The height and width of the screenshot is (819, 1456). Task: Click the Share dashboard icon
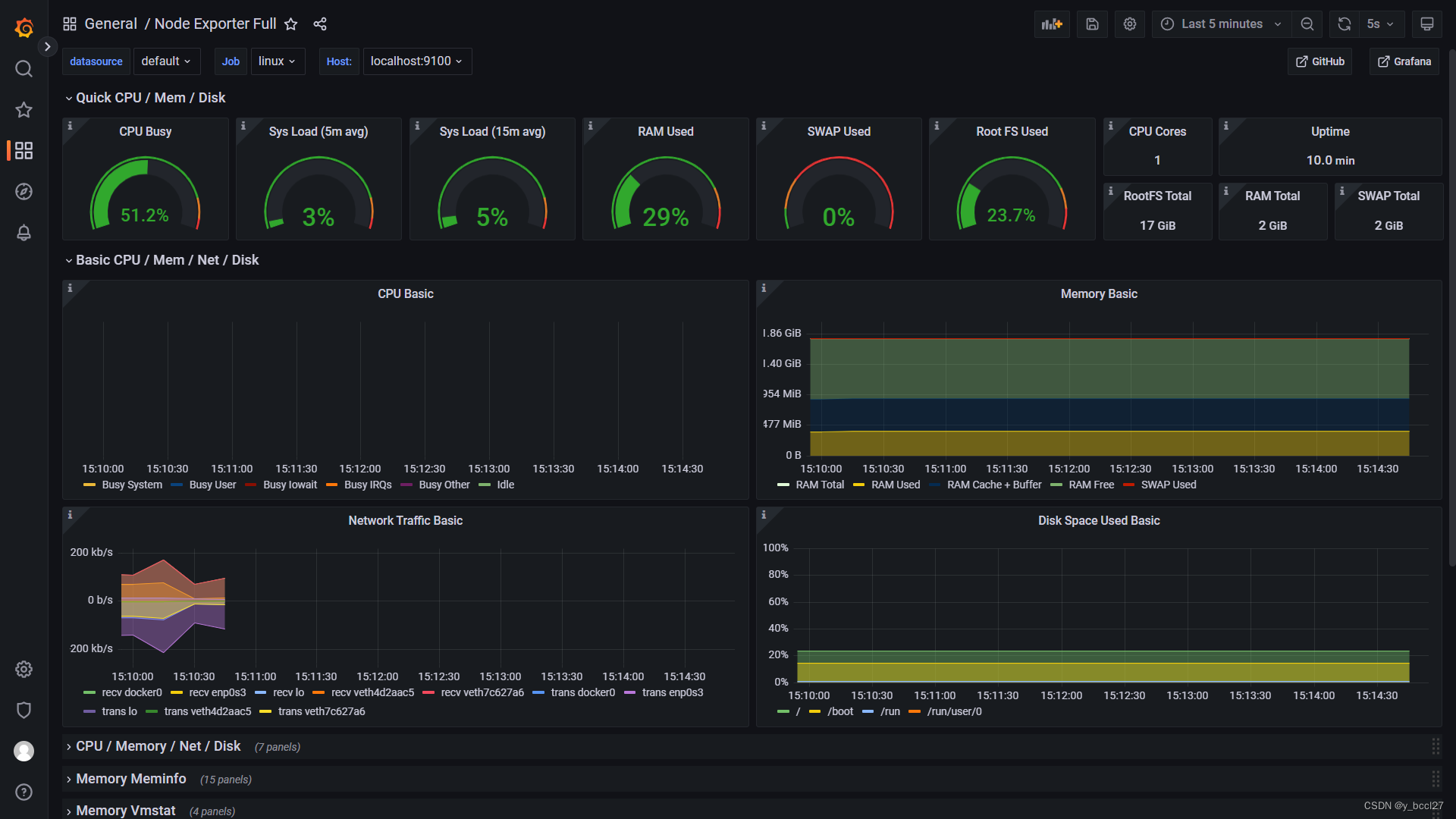[320, 24]
